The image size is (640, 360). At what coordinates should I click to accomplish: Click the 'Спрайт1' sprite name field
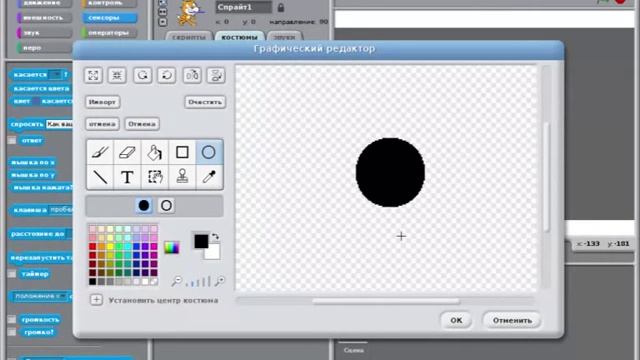243,7
